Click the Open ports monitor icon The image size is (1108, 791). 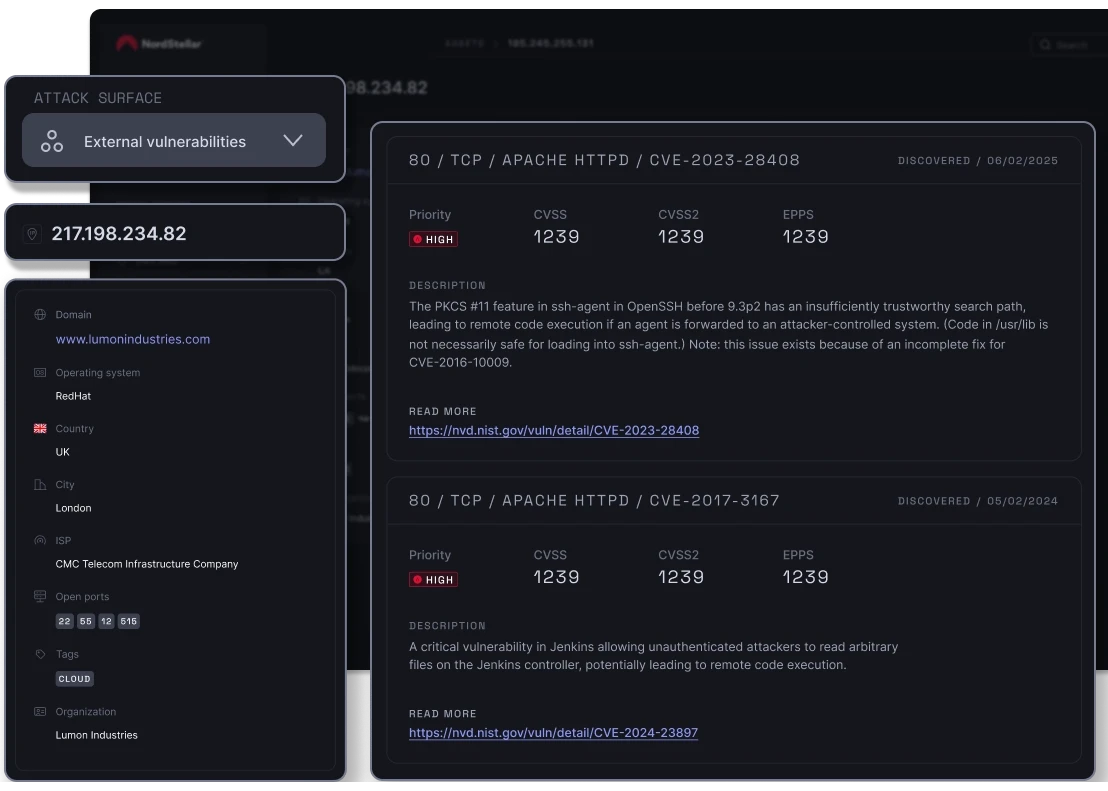coord(40,596)
